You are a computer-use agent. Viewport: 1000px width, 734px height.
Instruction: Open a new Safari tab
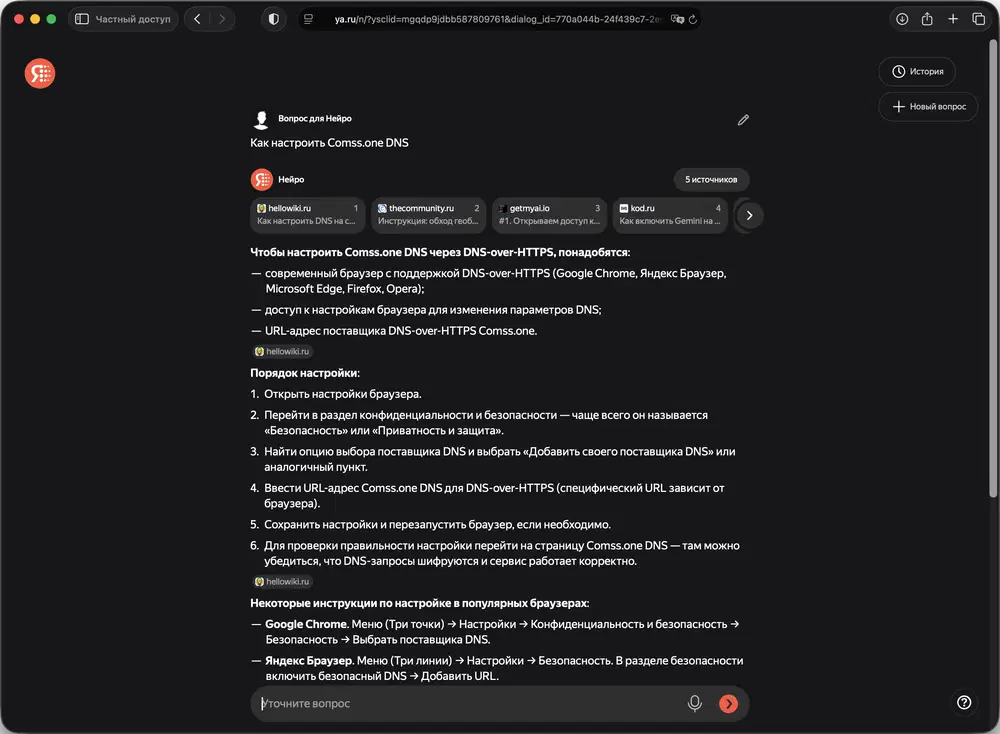coord(953,19)
